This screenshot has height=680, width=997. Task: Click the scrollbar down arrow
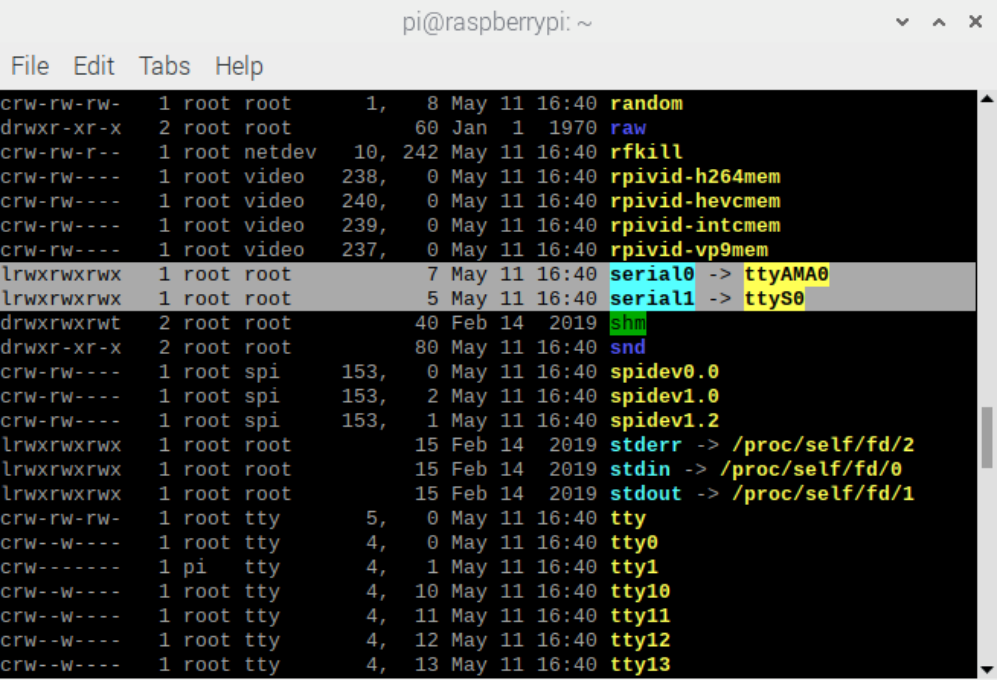(x=987, y=670)
